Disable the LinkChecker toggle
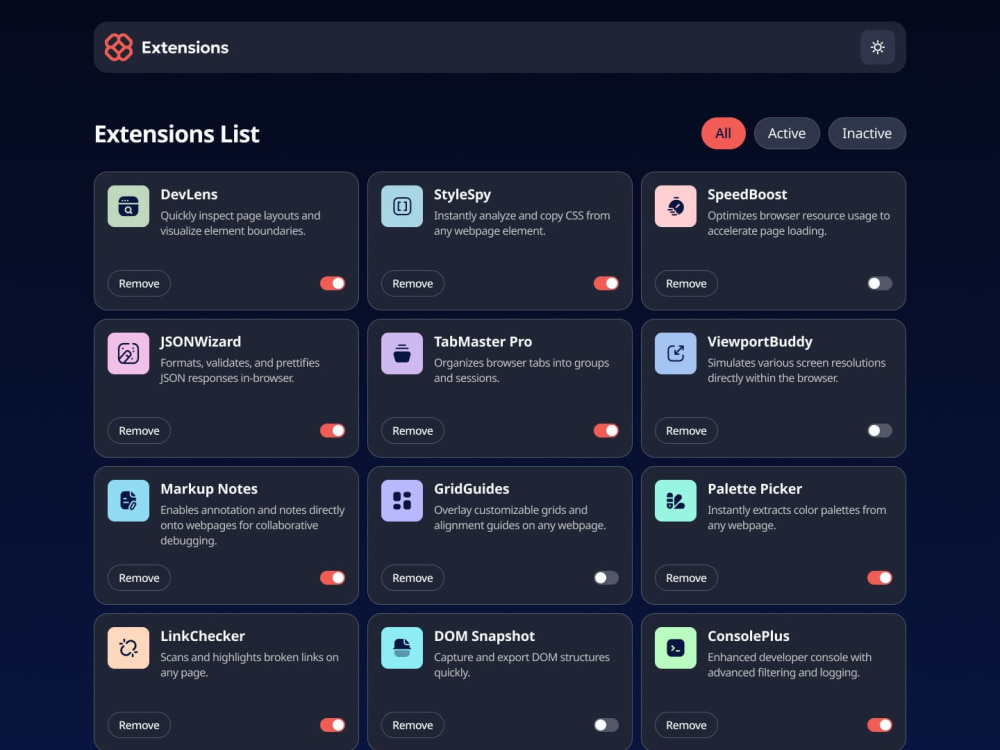Image resolution: width=1000 pixels, height=750 pixels. click(x=332, y=725)
